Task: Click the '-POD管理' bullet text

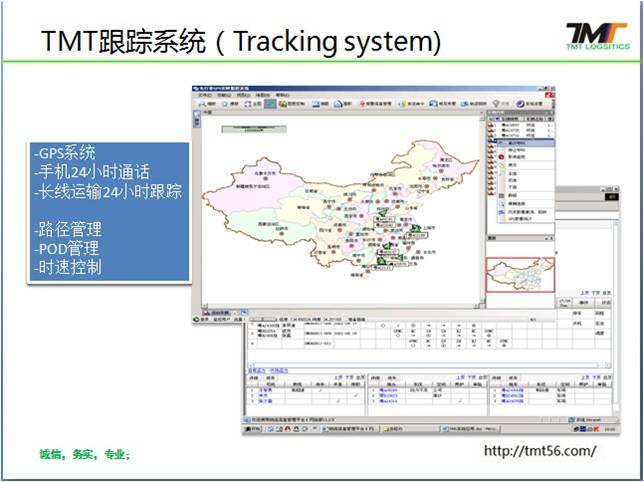Action: click(x=66, y=248)
